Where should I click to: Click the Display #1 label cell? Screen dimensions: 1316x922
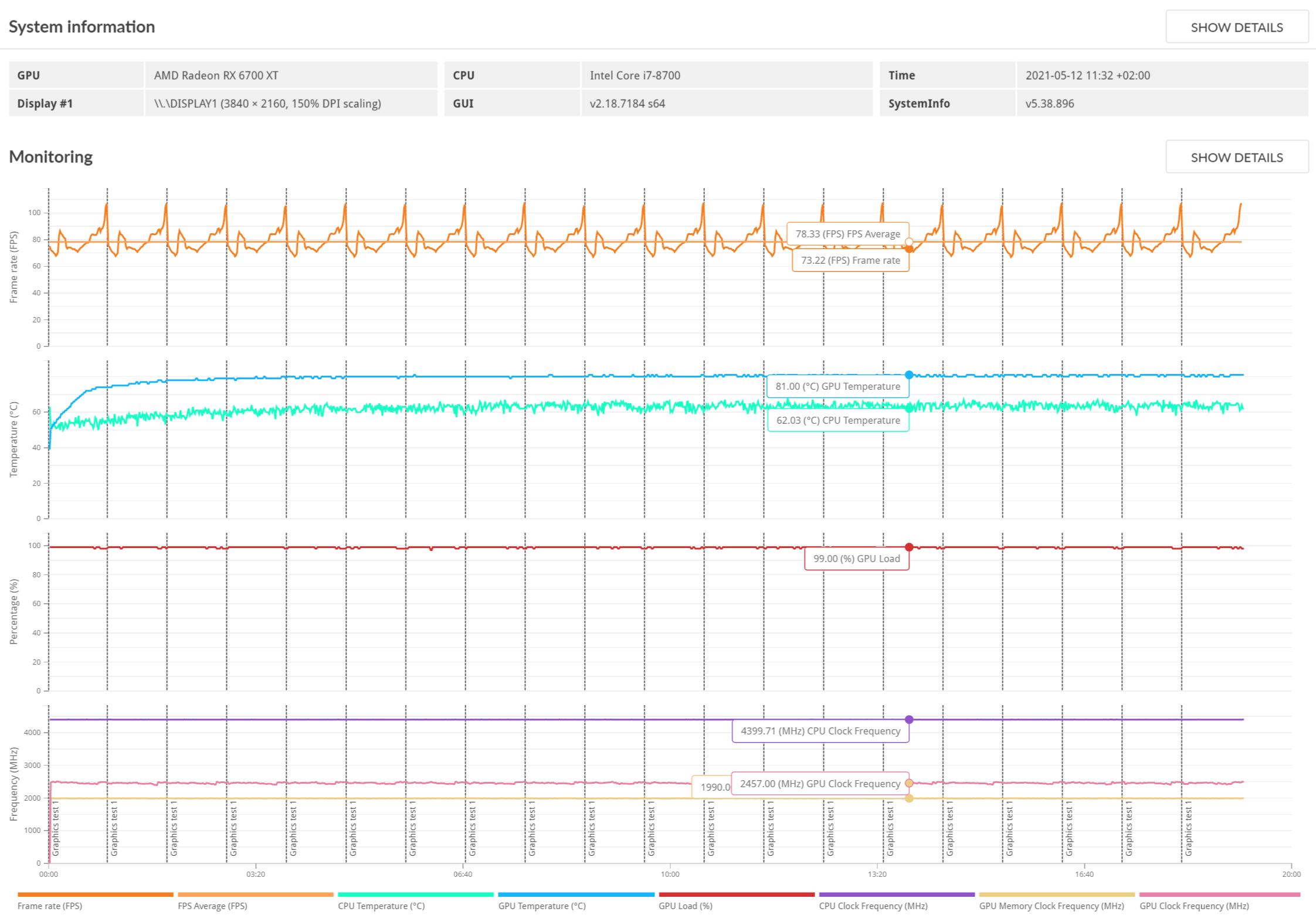(x=76, y=103)
